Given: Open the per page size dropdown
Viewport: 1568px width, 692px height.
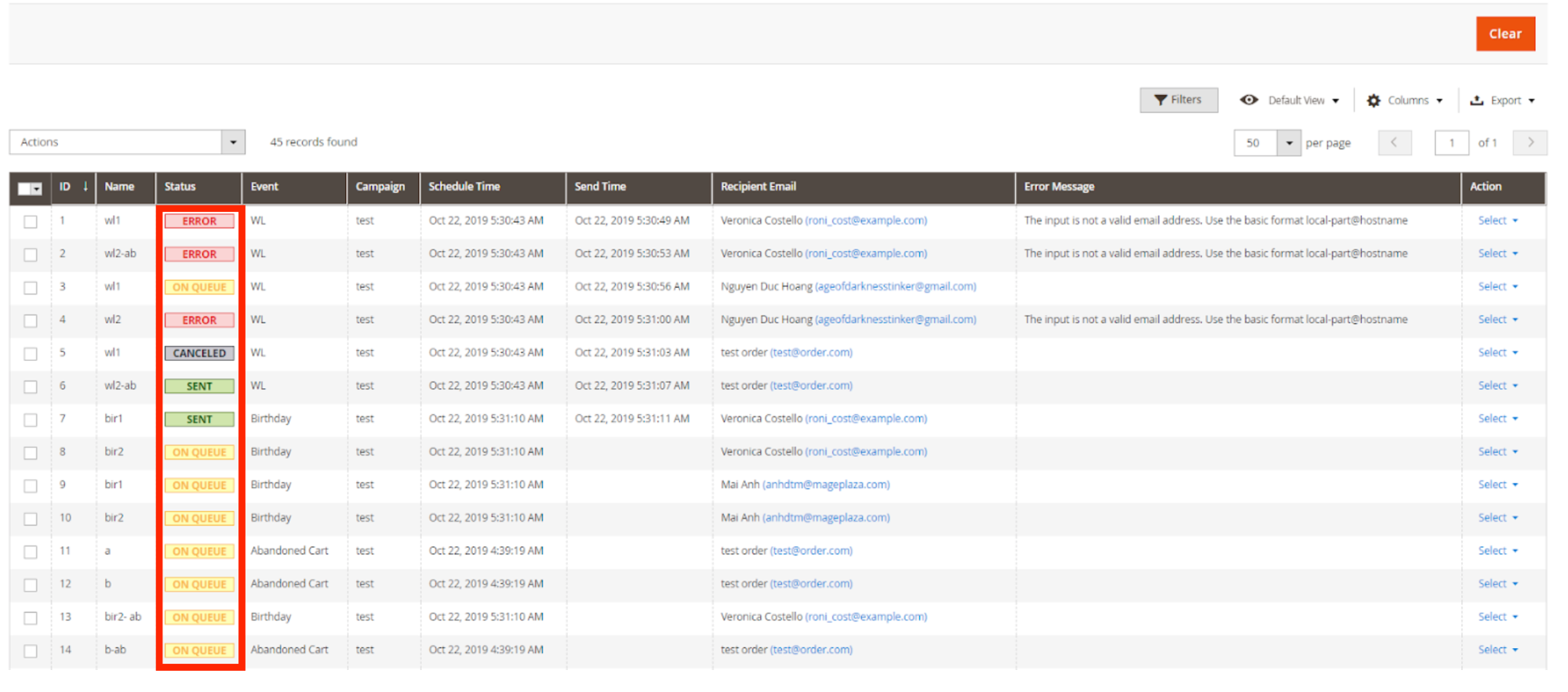Looking at the screenshot, I should coord(1289,143).
